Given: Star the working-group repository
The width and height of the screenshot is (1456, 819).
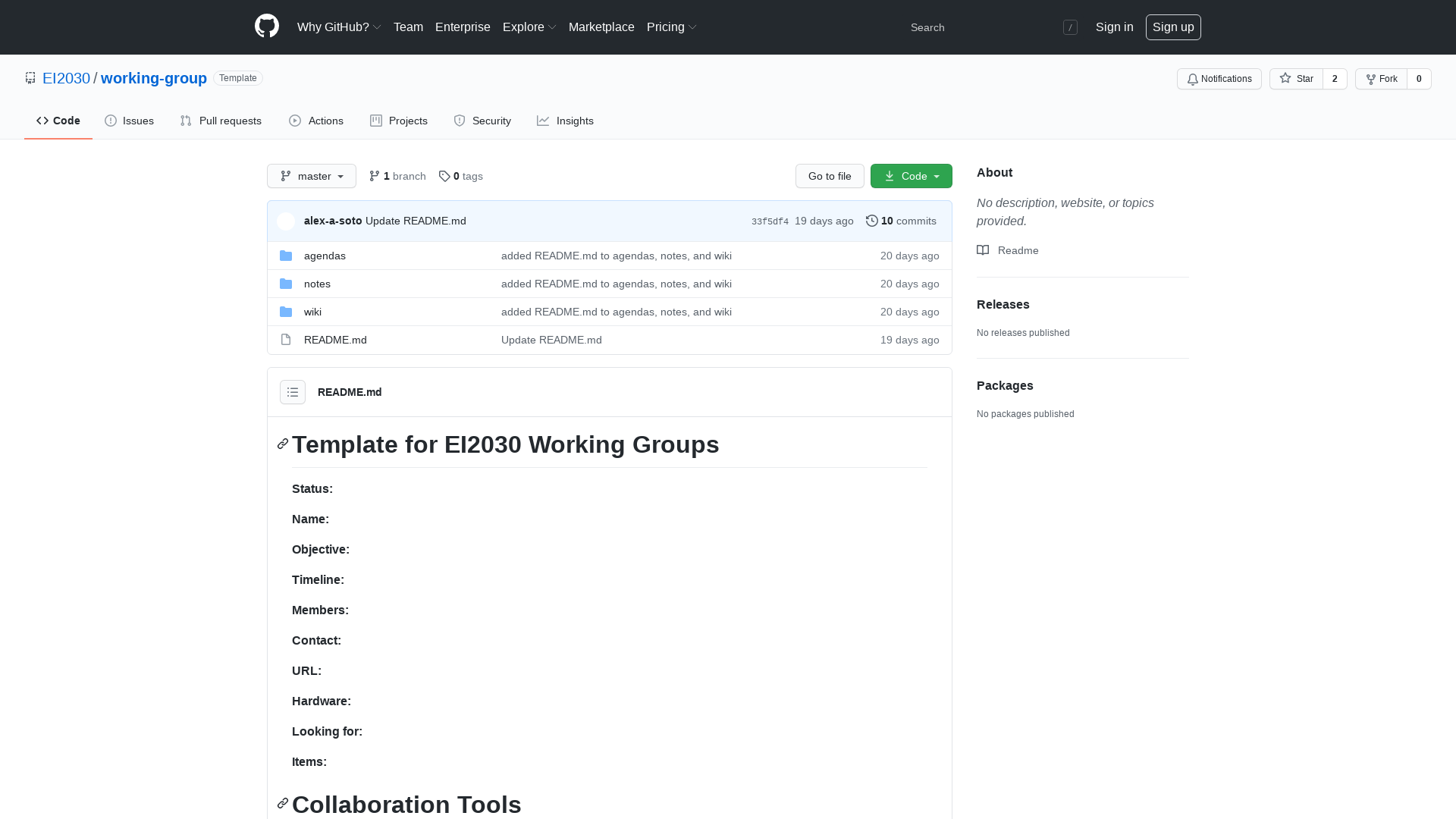Looking at the screenshot, I should coord(1296,79).
